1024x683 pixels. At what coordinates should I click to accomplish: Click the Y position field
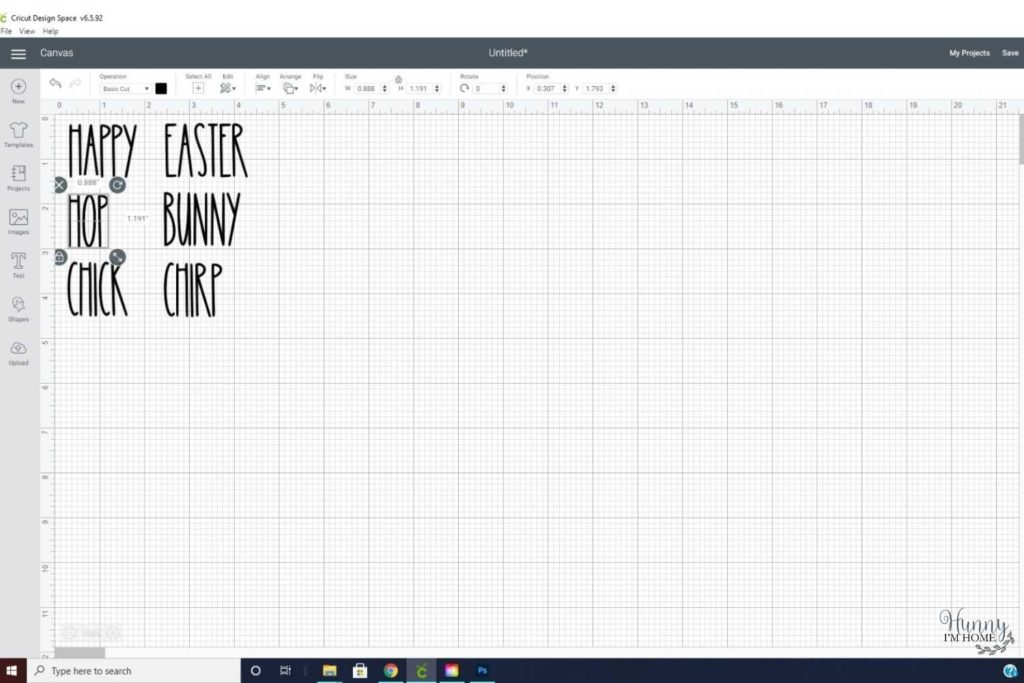(x=596, y=89)
